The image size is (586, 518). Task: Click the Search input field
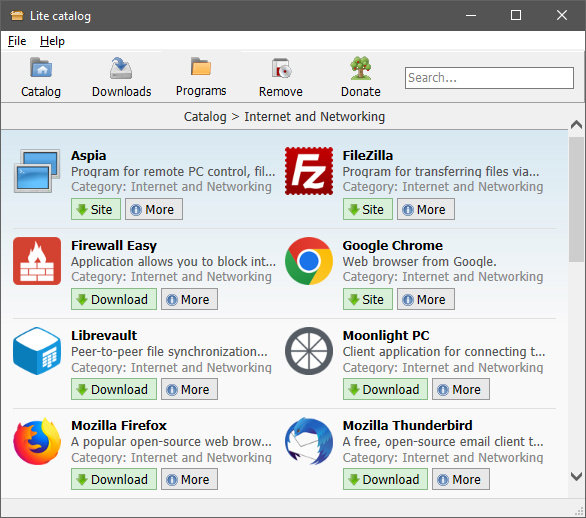point(489,78)
